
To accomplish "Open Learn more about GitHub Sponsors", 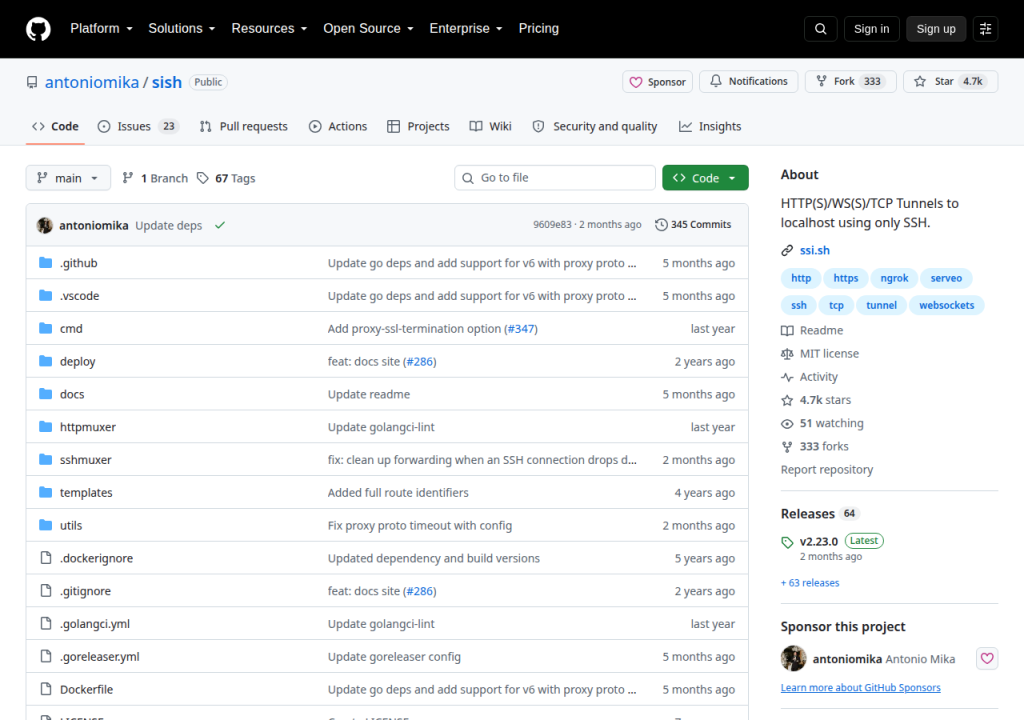I will [861, 687].
